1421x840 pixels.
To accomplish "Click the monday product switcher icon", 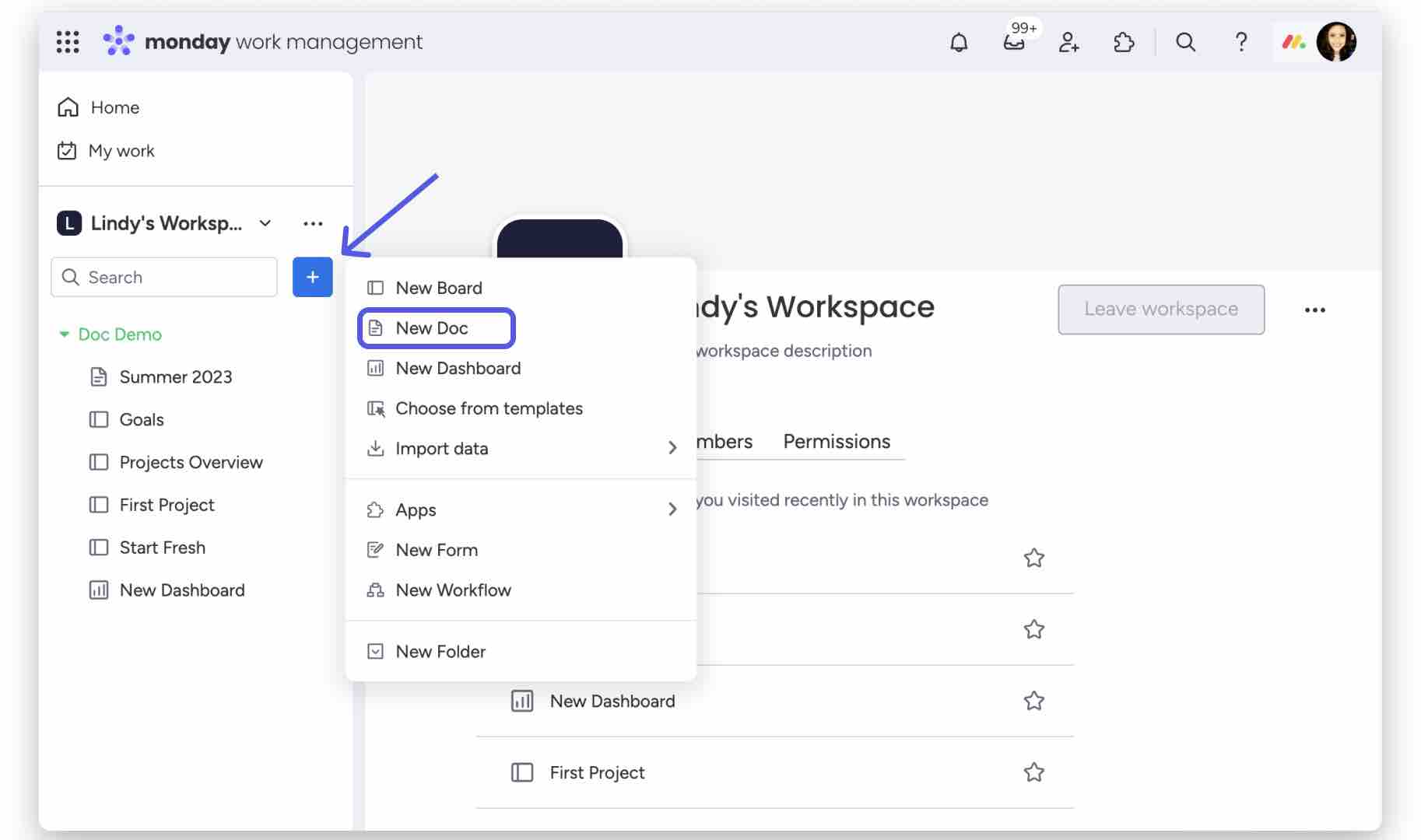I will click(x=1293, y=43).
